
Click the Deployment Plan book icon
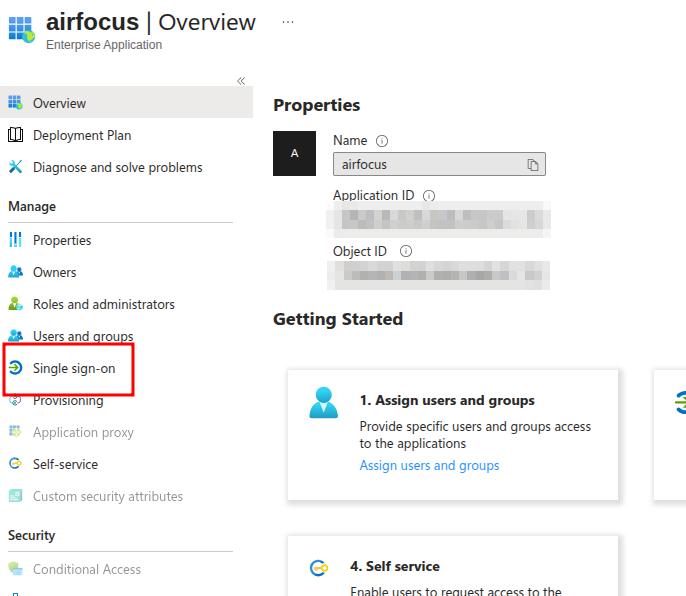(15, 135)
